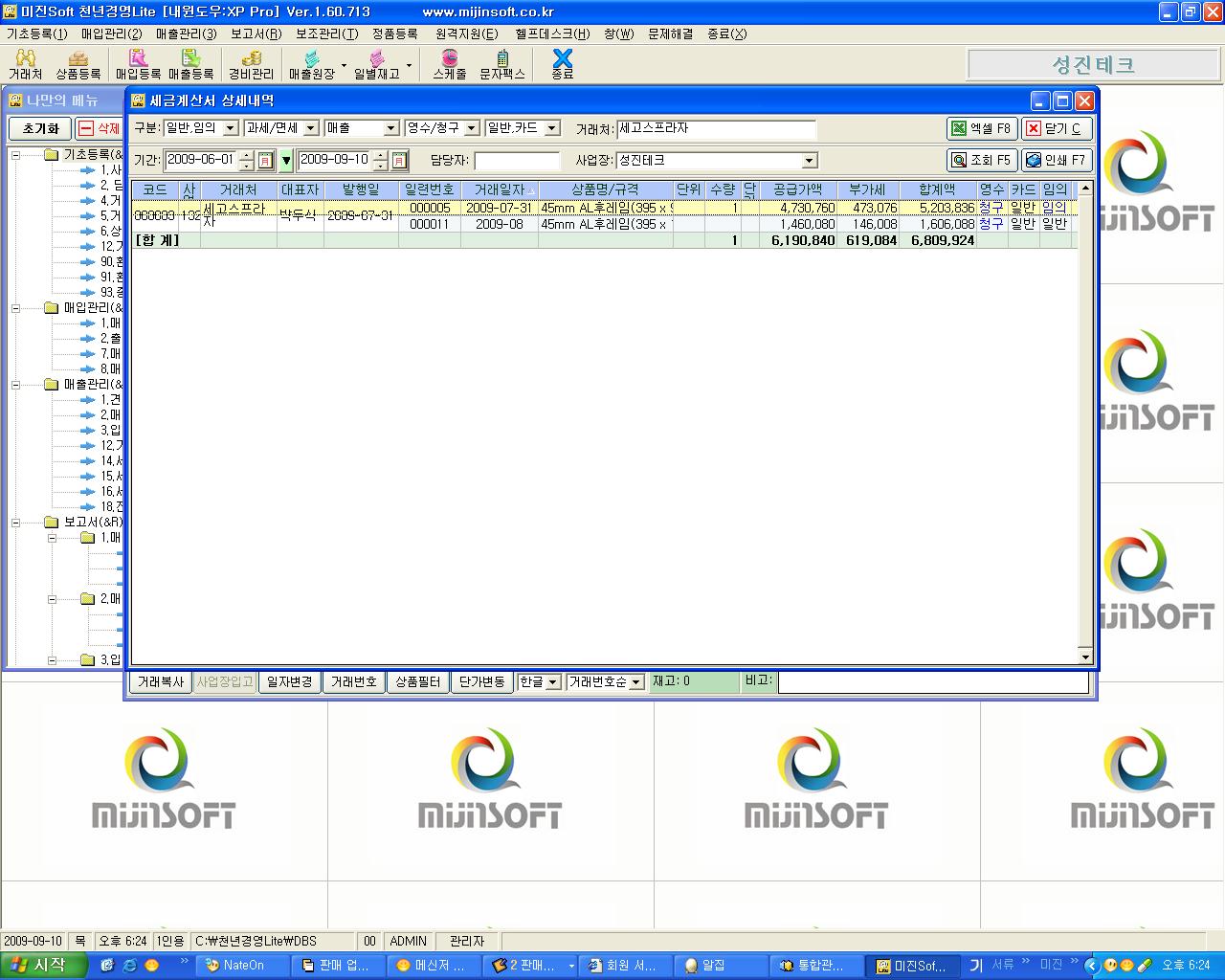Click the 공급가액 column header

click(798, 190)
